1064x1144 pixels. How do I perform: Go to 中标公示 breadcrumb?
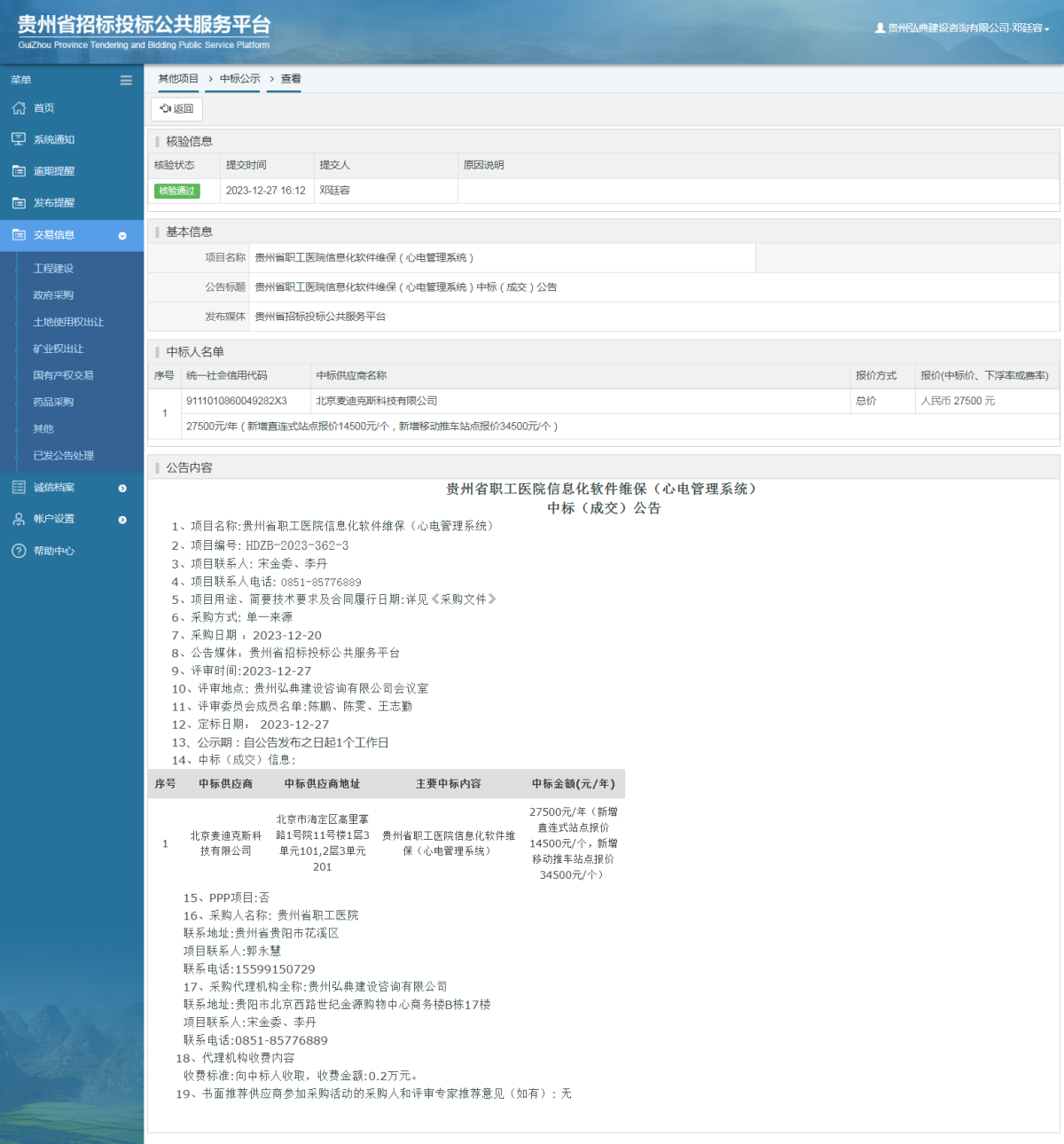click(x=240, y=79)
